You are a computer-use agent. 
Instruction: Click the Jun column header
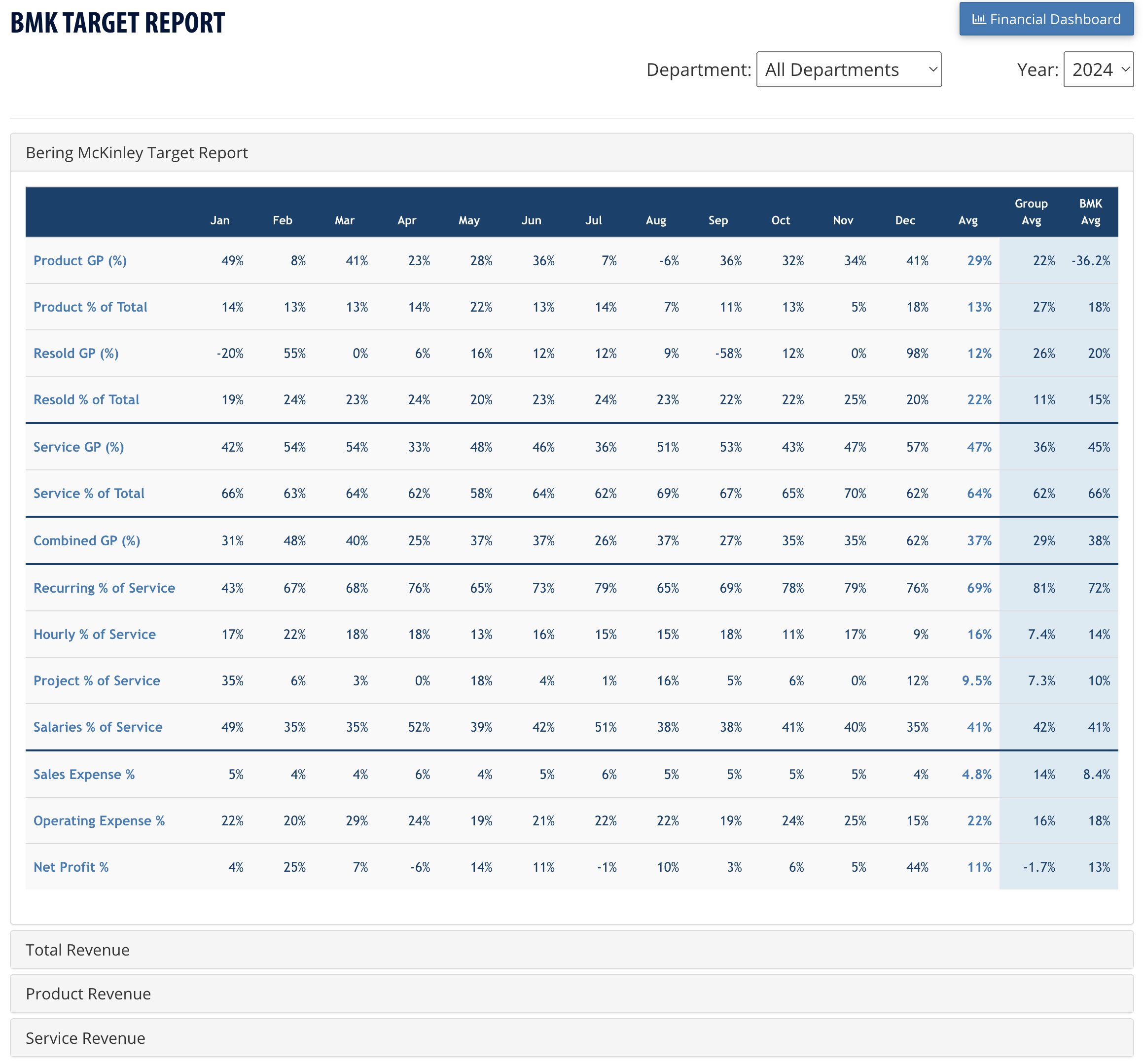coord(531,220)
